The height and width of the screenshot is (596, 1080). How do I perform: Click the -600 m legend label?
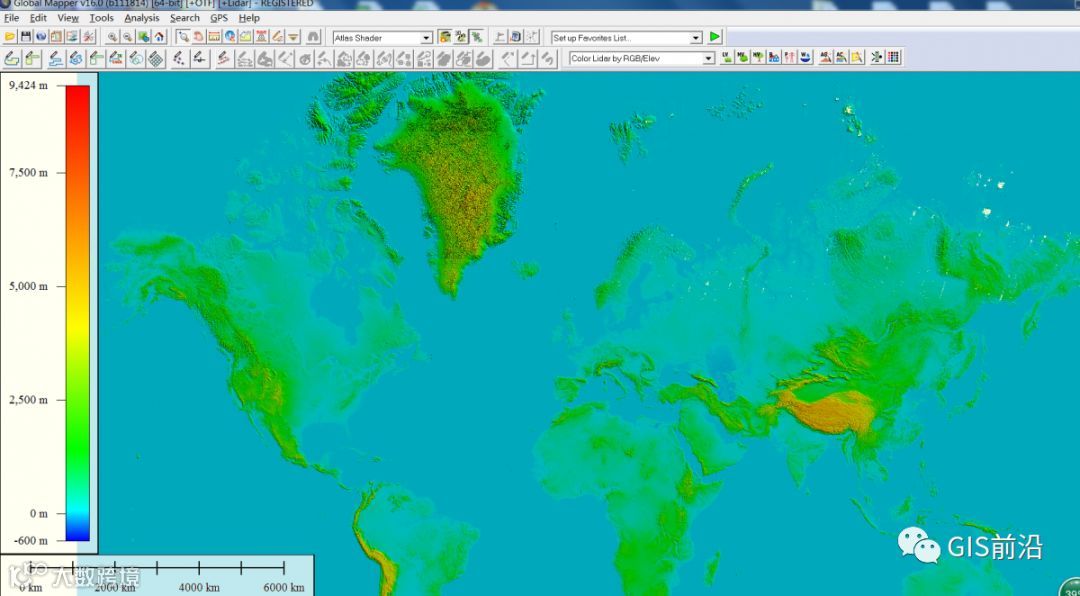click(30, 541)
